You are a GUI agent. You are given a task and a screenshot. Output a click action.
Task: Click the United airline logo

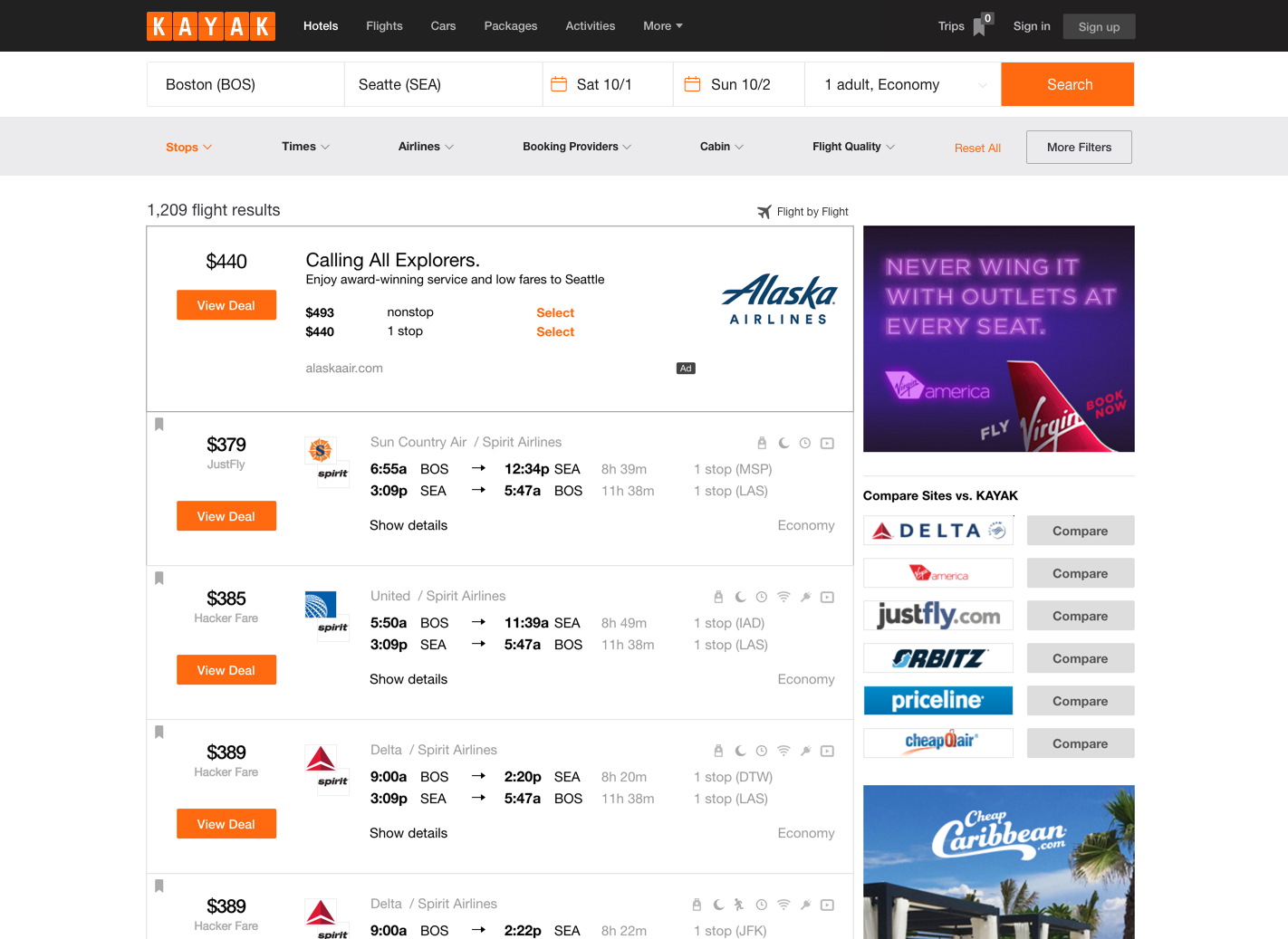point(321,604)
